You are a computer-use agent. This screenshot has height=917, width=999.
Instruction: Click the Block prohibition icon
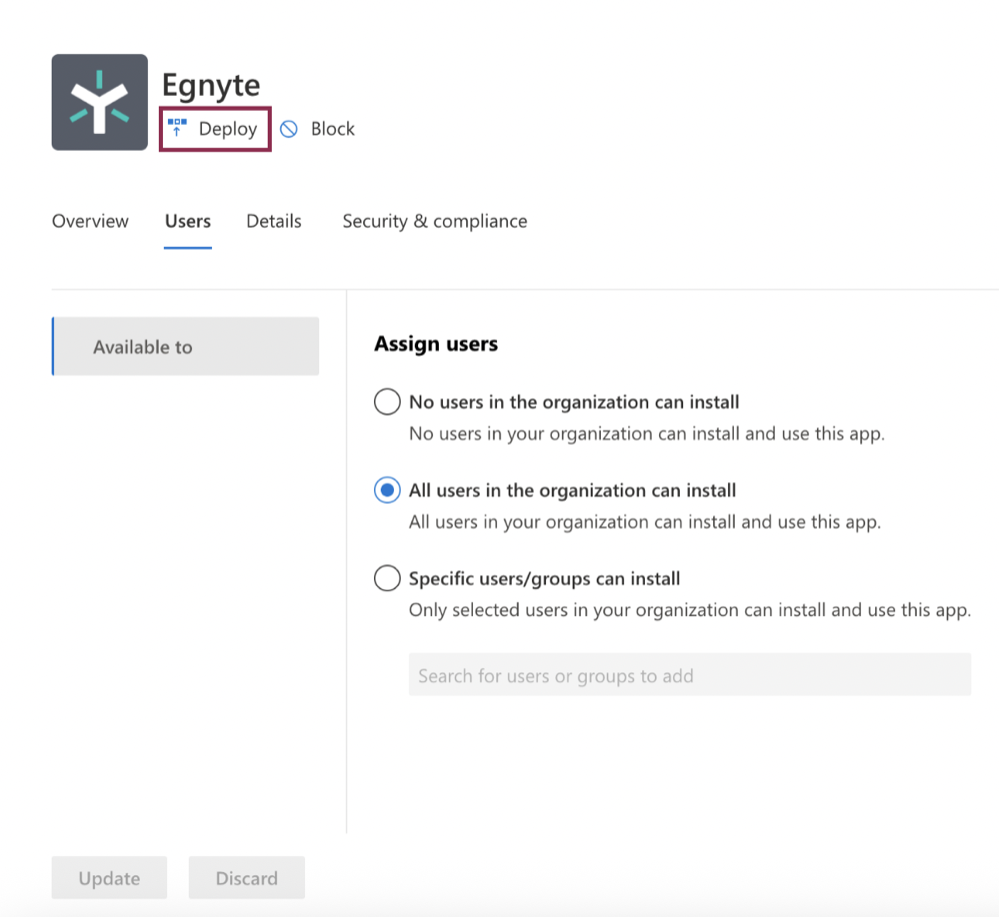point(290,129)
